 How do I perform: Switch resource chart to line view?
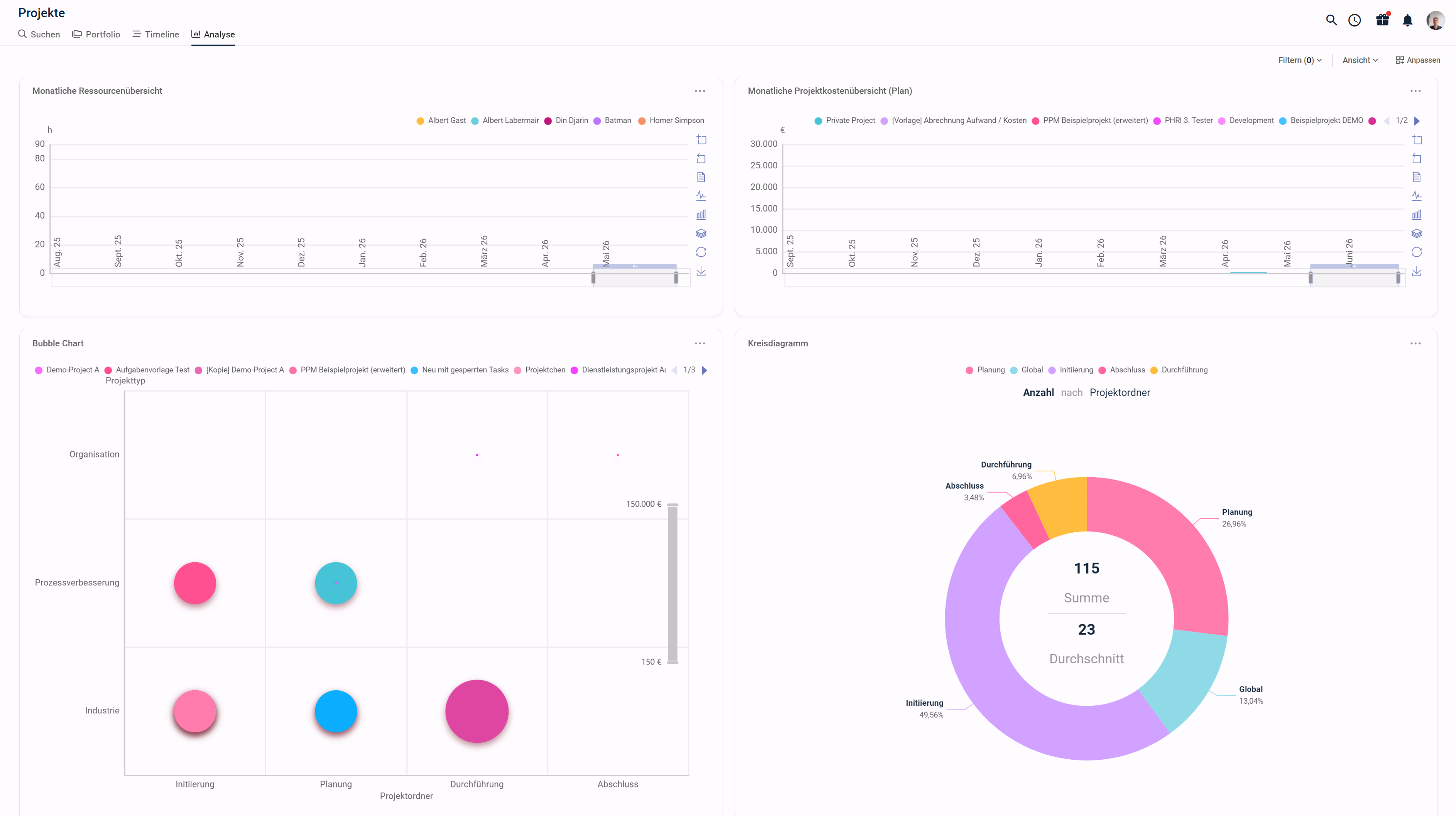(x=701, y=196)
